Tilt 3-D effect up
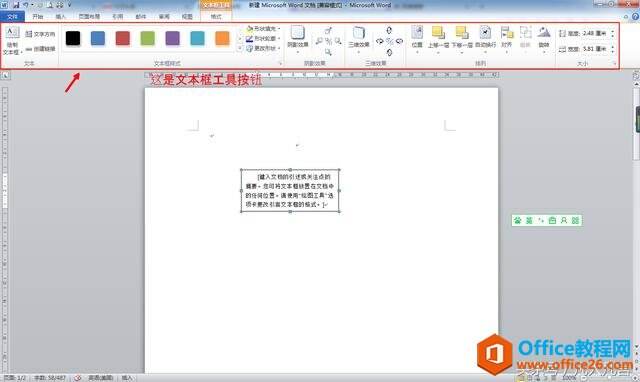This screenshot has width=640, height=382. tap(389, 31)
